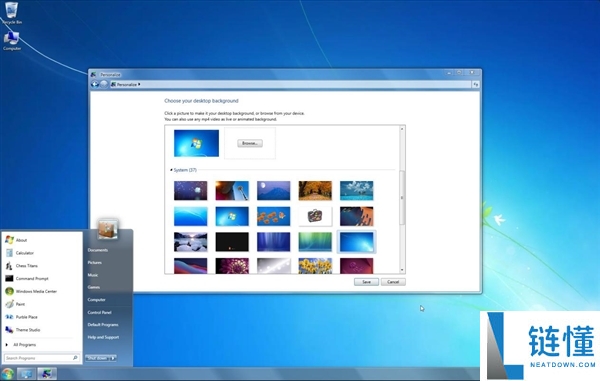
Task: Open Computer from start menu right pane
Action: tap(96, 300)
